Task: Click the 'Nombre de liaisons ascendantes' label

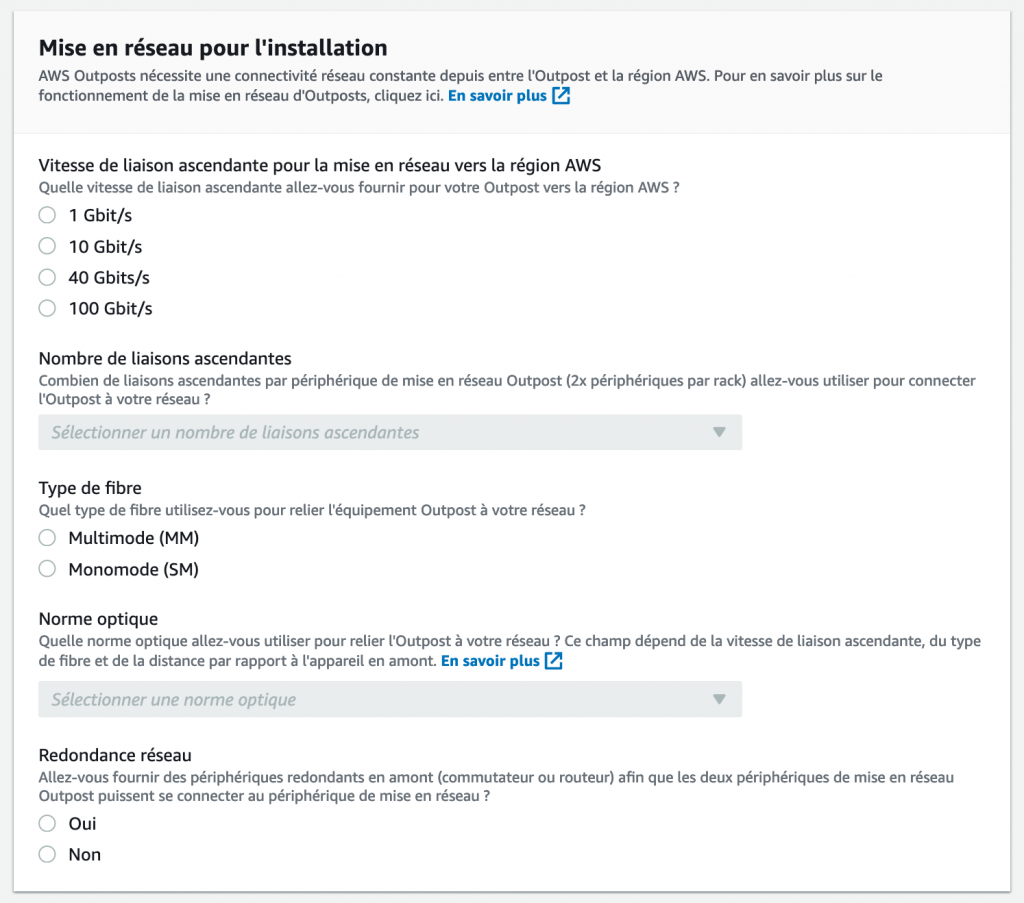Action: tap(165, 358)
